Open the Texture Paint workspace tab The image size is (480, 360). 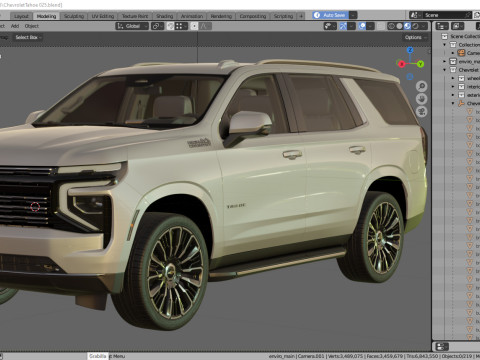click(x=135, y=16)
